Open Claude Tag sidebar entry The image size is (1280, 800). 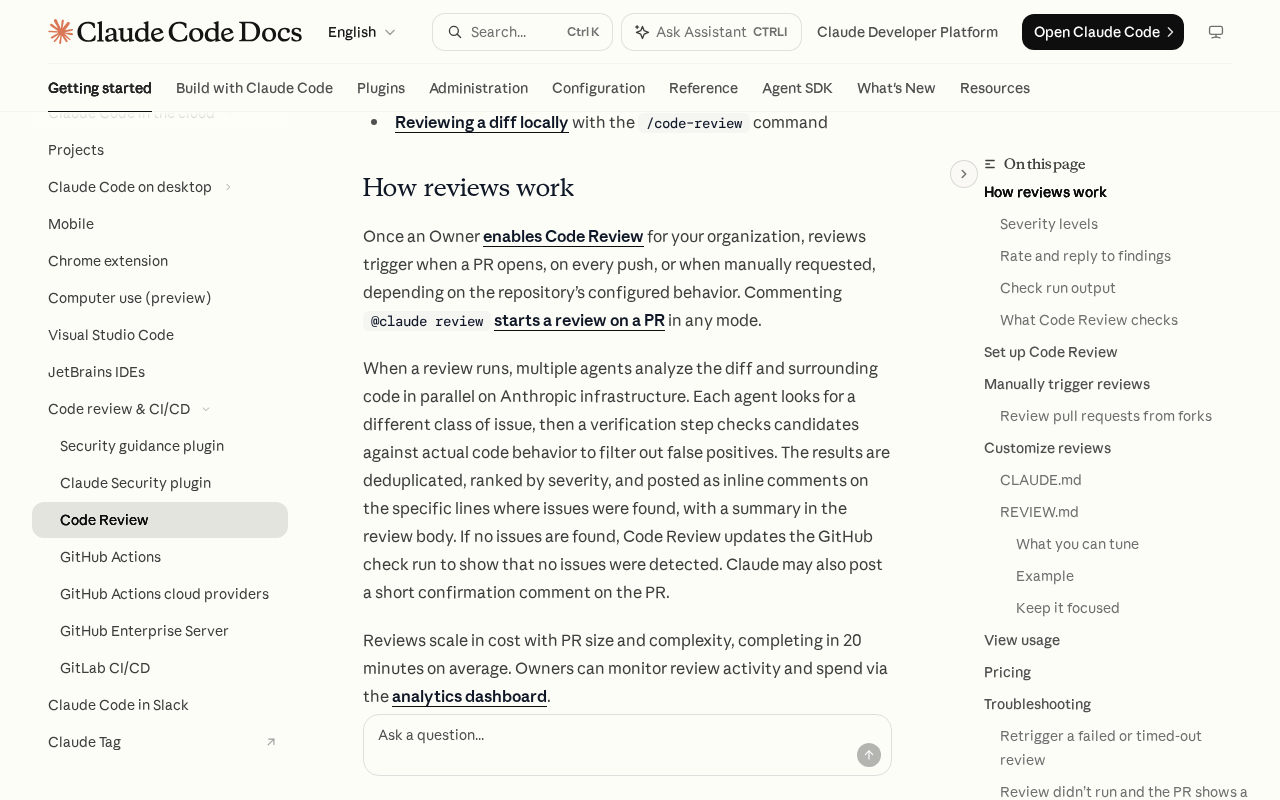(x=160, y=742)
